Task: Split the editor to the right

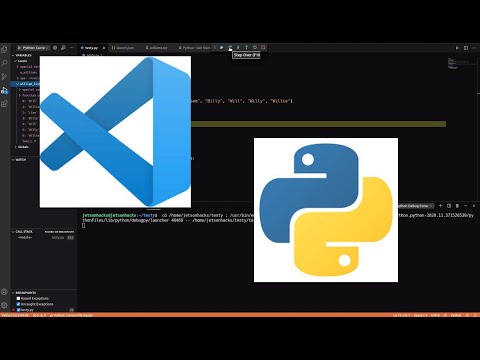Action: 466,48
